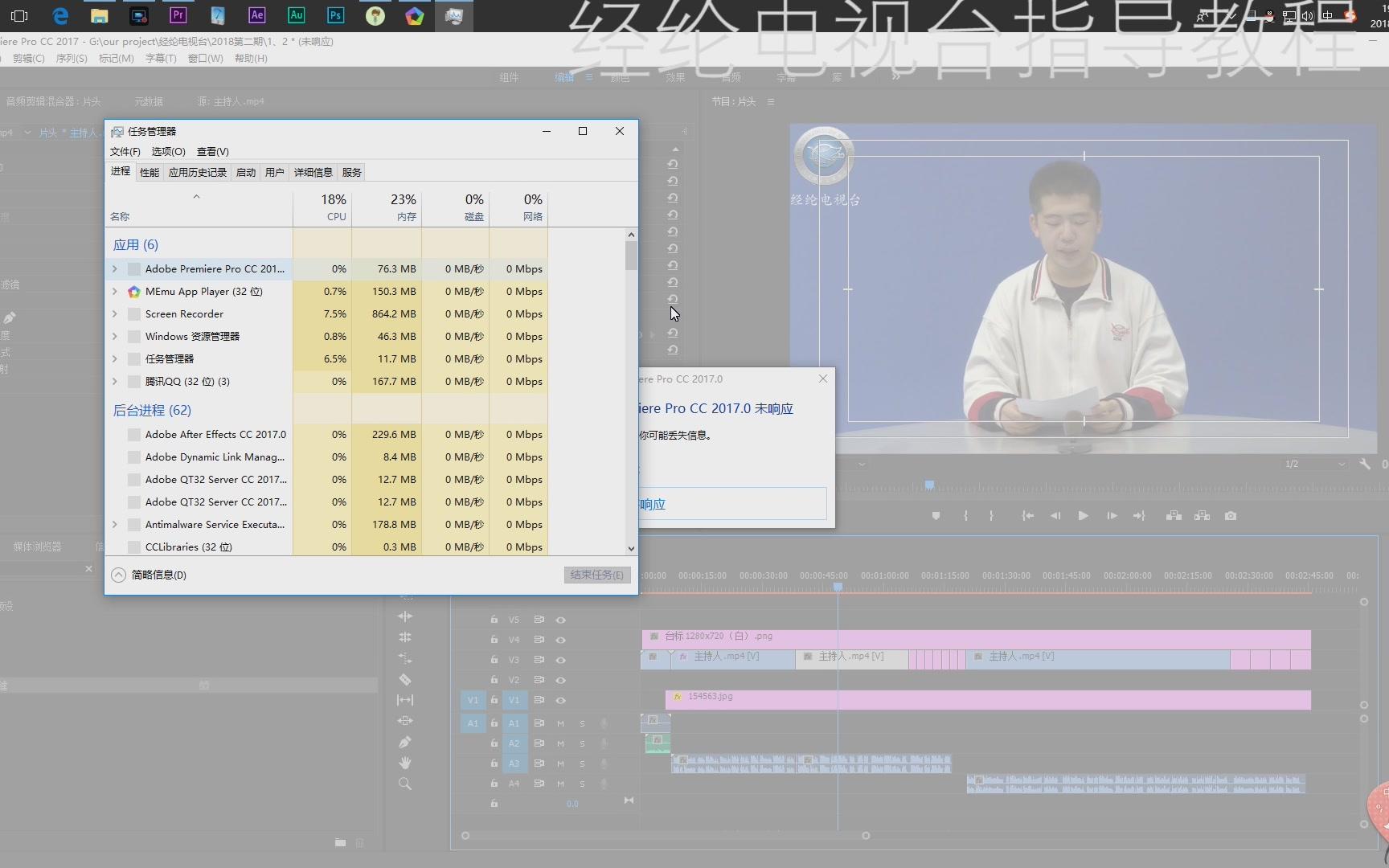Select the Rolling Edit tool in Premiere
Viewport: 1389px width, 868px height.
pos(405,637)
